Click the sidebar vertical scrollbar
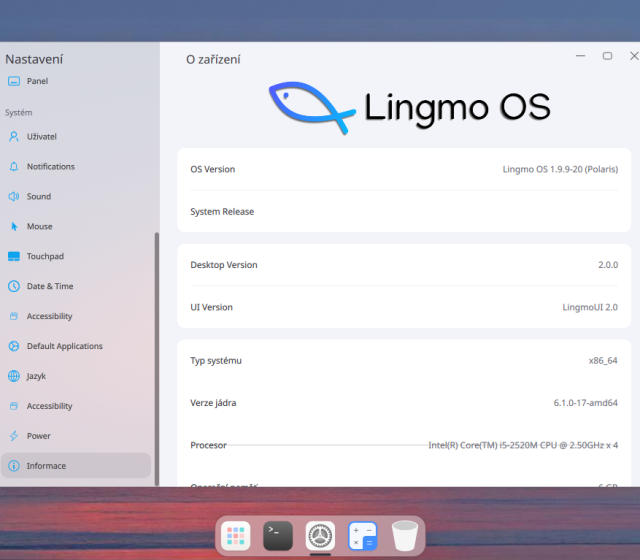 point(156,350)
